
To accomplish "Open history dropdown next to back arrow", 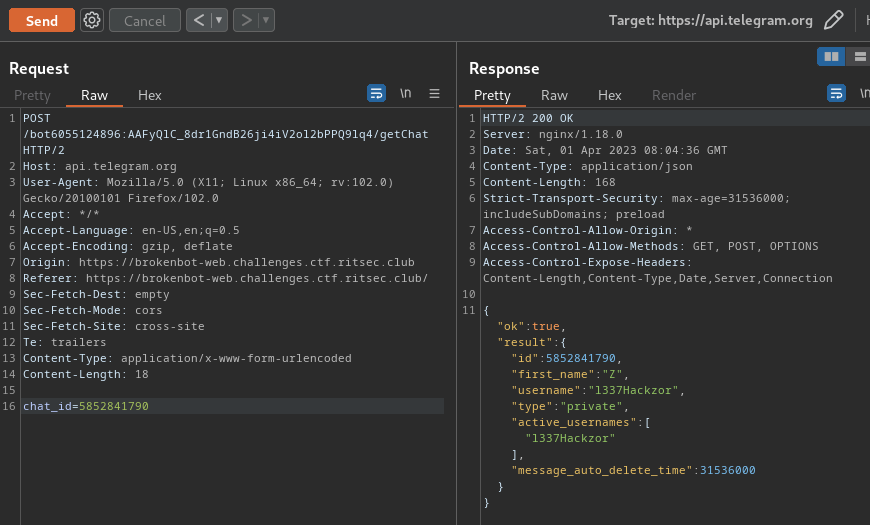I will [x=219, y=21].
